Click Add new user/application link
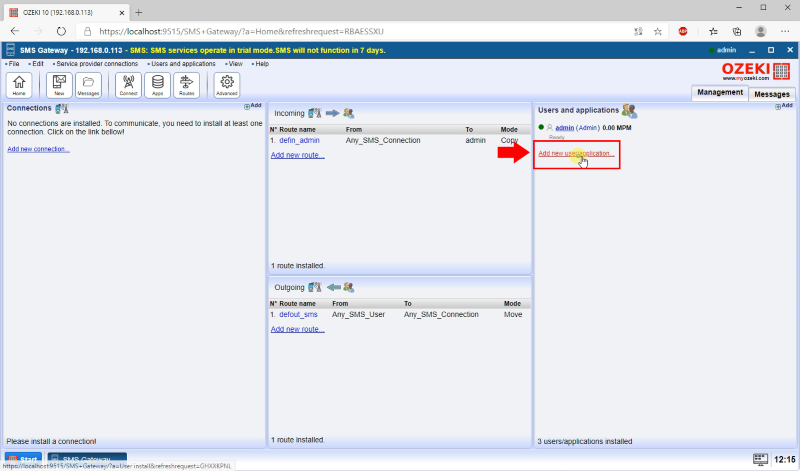800x471 pixels. coord(576,153)
